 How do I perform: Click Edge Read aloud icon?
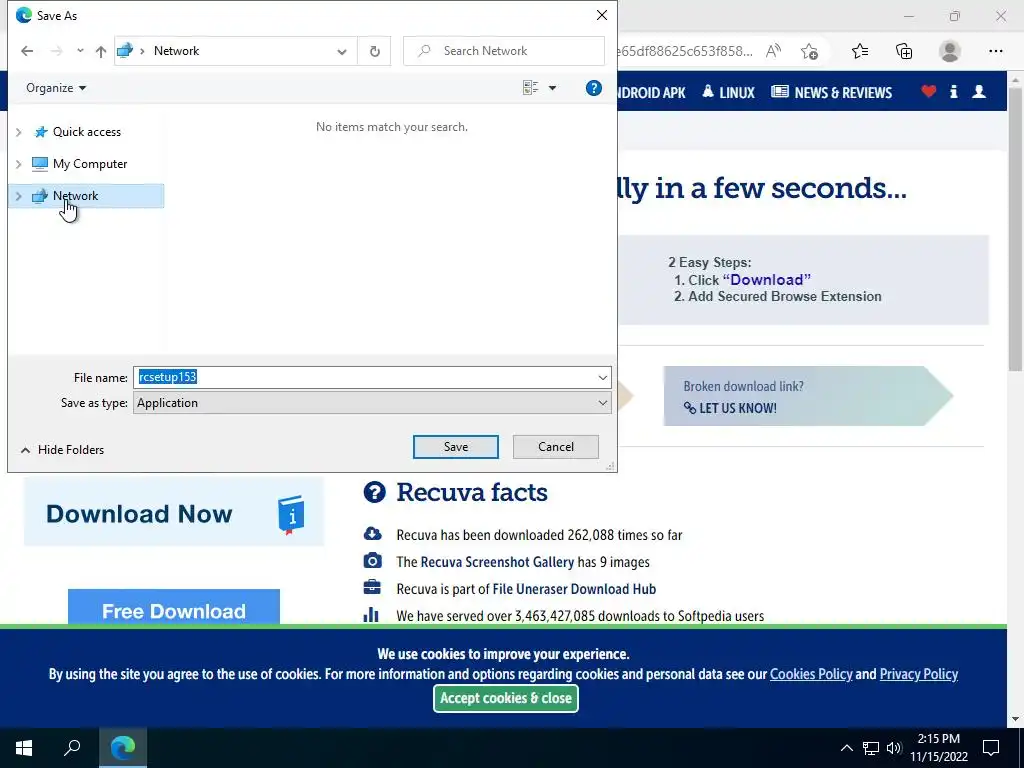[773, 51]
